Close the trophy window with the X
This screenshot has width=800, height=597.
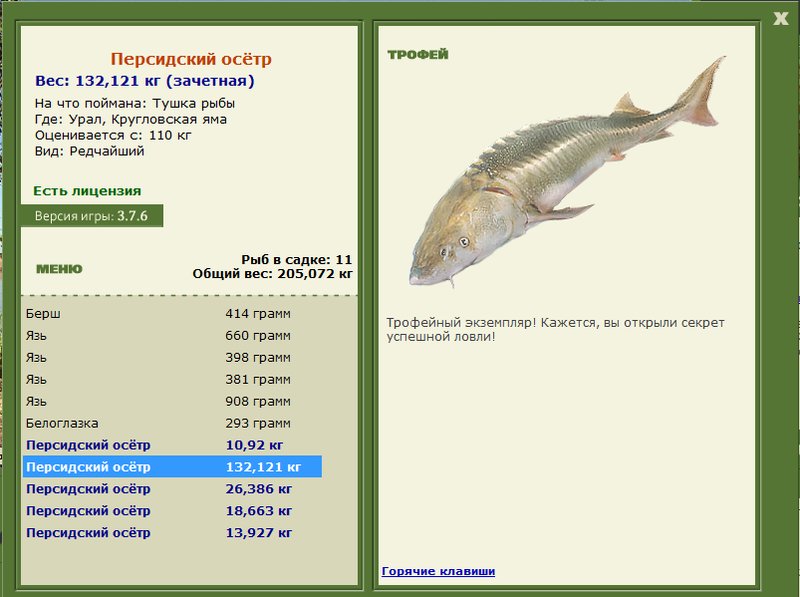pos(781,19)
